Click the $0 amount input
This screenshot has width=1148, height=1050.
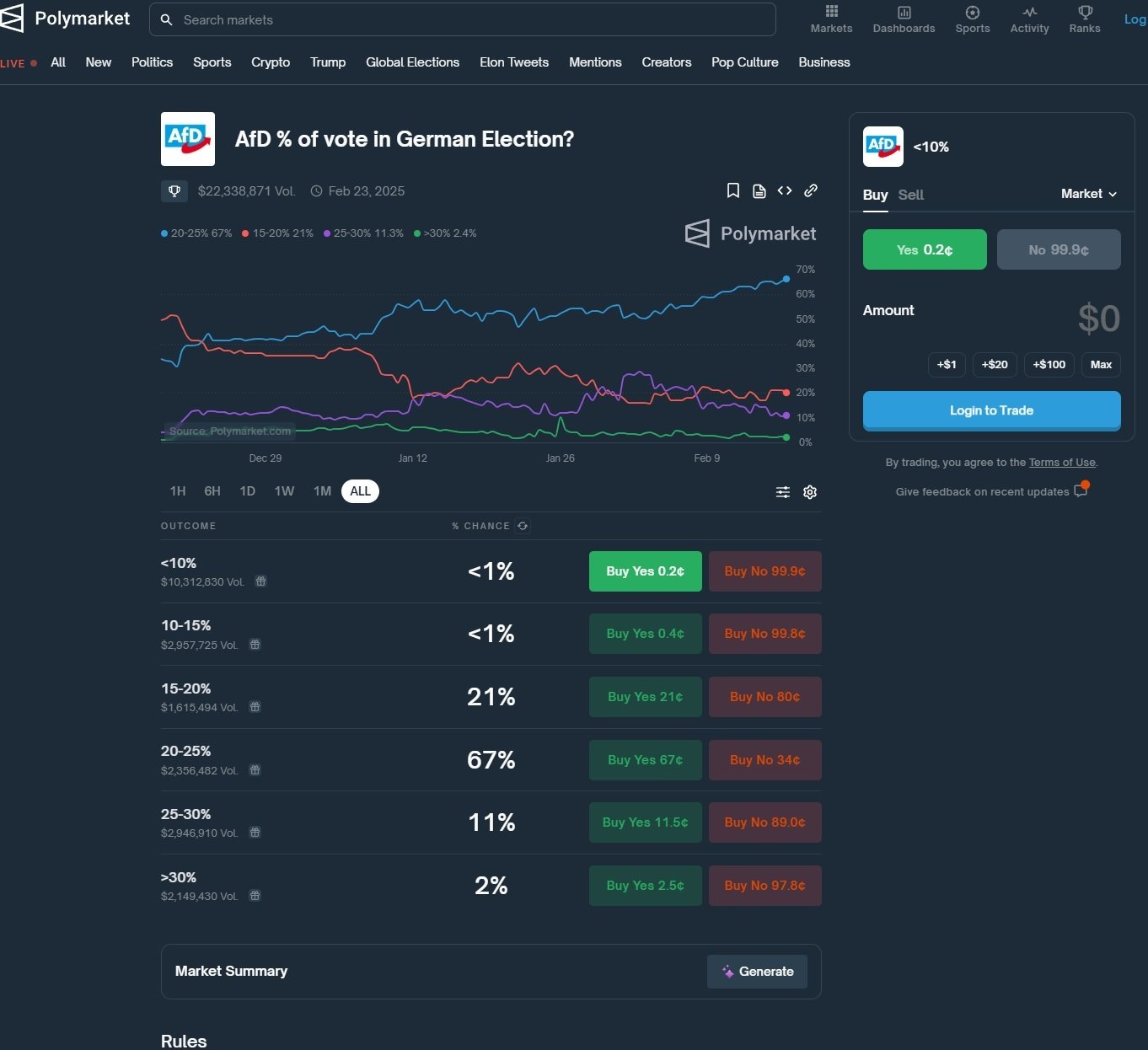pos(1098,319)
